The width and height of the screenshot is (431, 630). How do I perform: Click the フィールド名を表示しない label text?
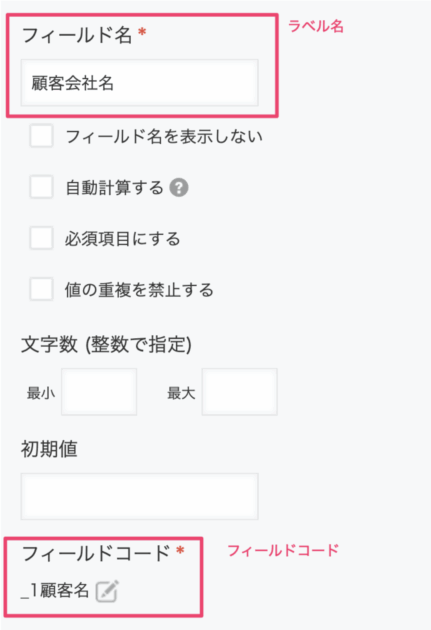pos(164,137)
